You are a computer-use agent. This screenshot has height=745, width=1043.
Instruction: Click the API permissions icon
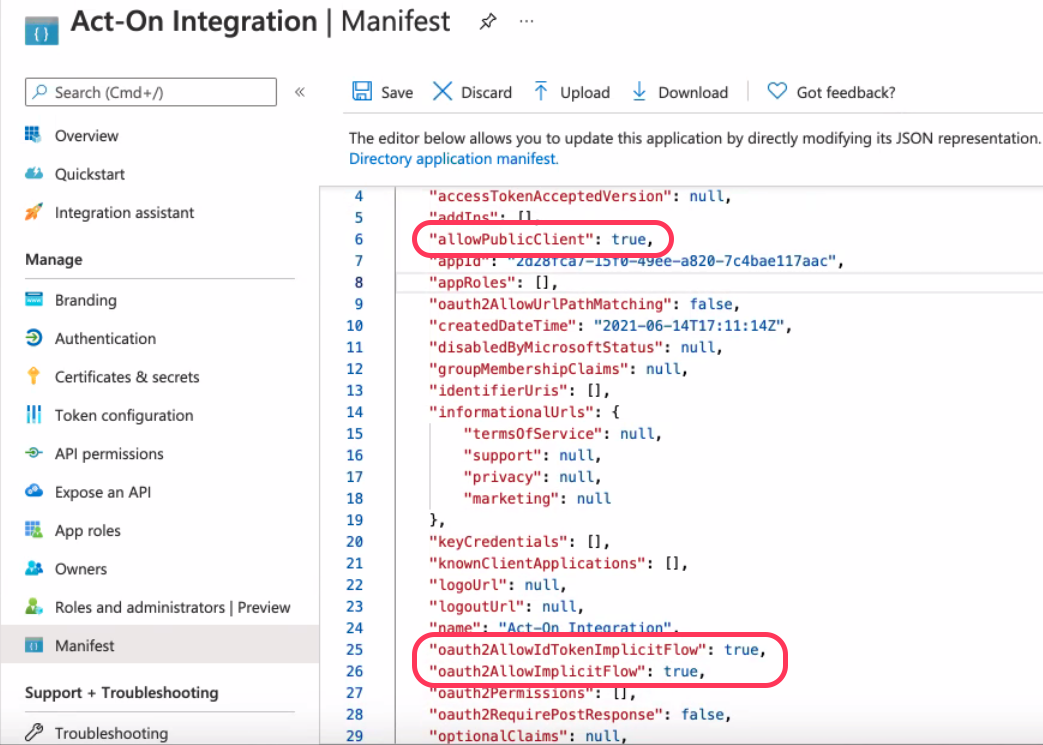(x=33, y=453)
